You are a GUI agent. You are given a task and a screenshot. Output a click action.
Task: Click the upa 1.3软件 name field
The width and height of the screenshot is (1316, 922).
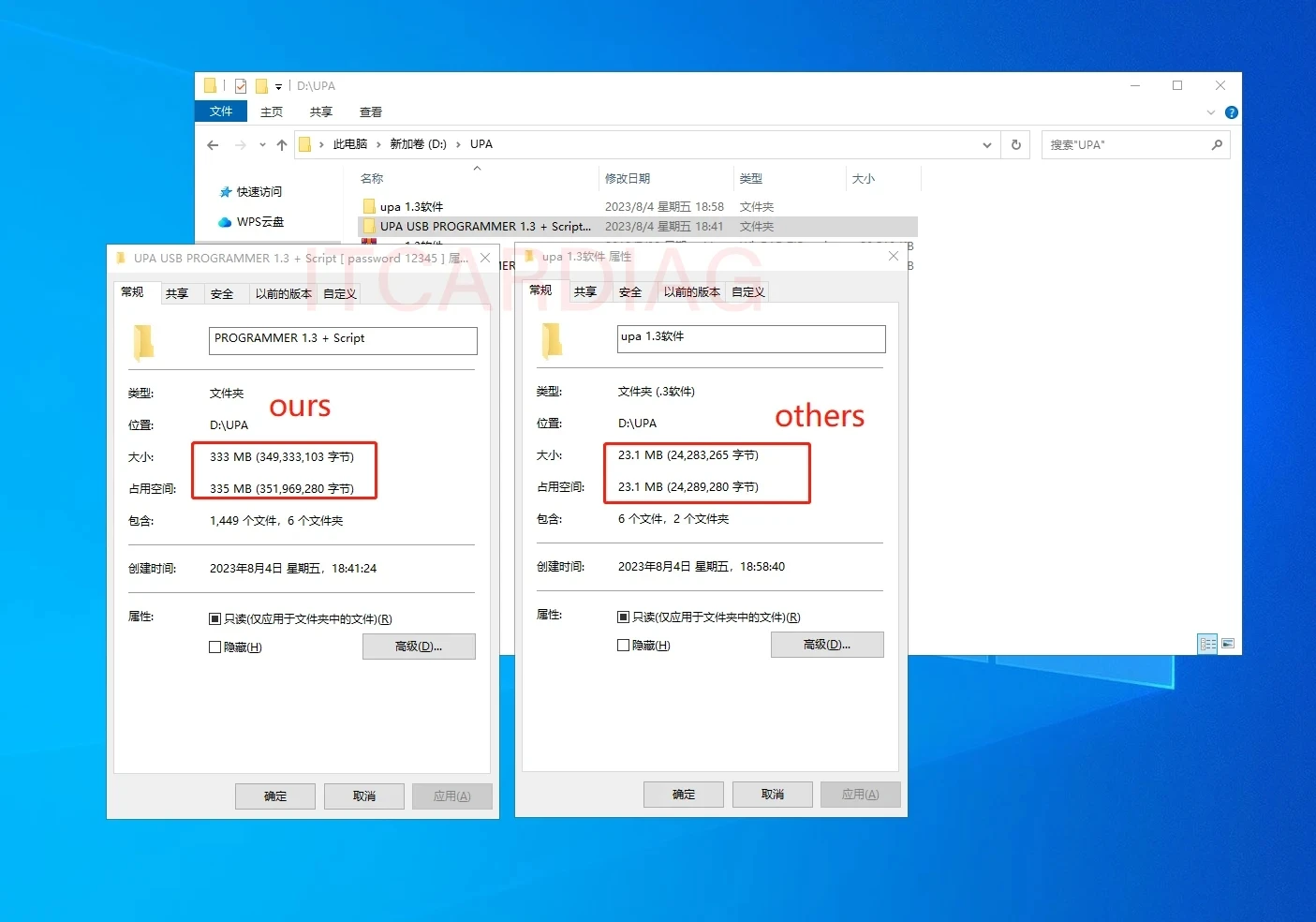[x=751, y=338]
